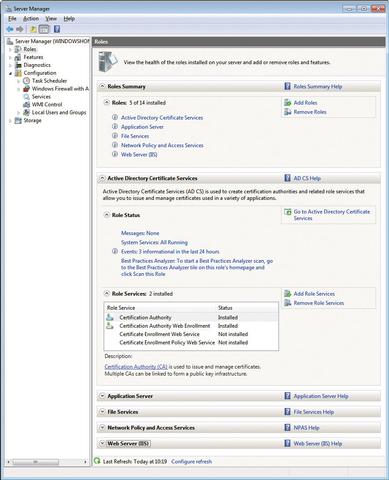389x480 pixels.
Task: Collapse the Role Services subsection chevron
Action: point(107,294)
